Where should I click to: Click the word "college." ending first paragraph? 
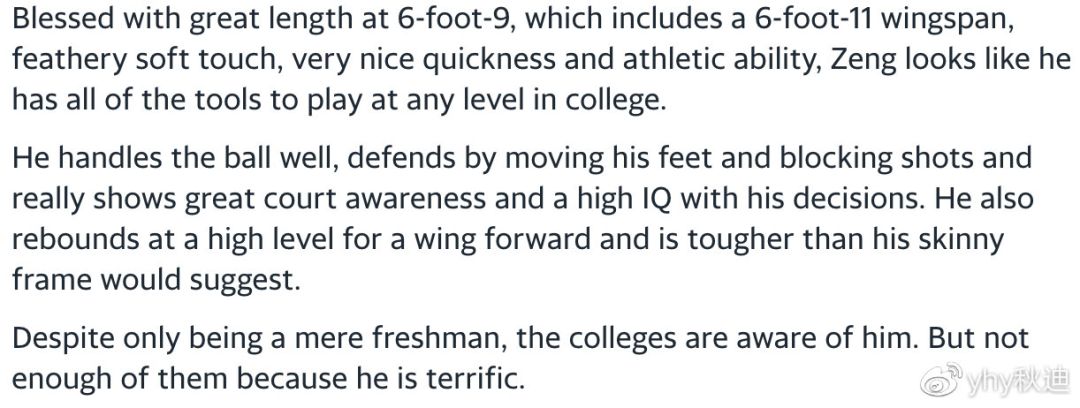tap(616, 102)
